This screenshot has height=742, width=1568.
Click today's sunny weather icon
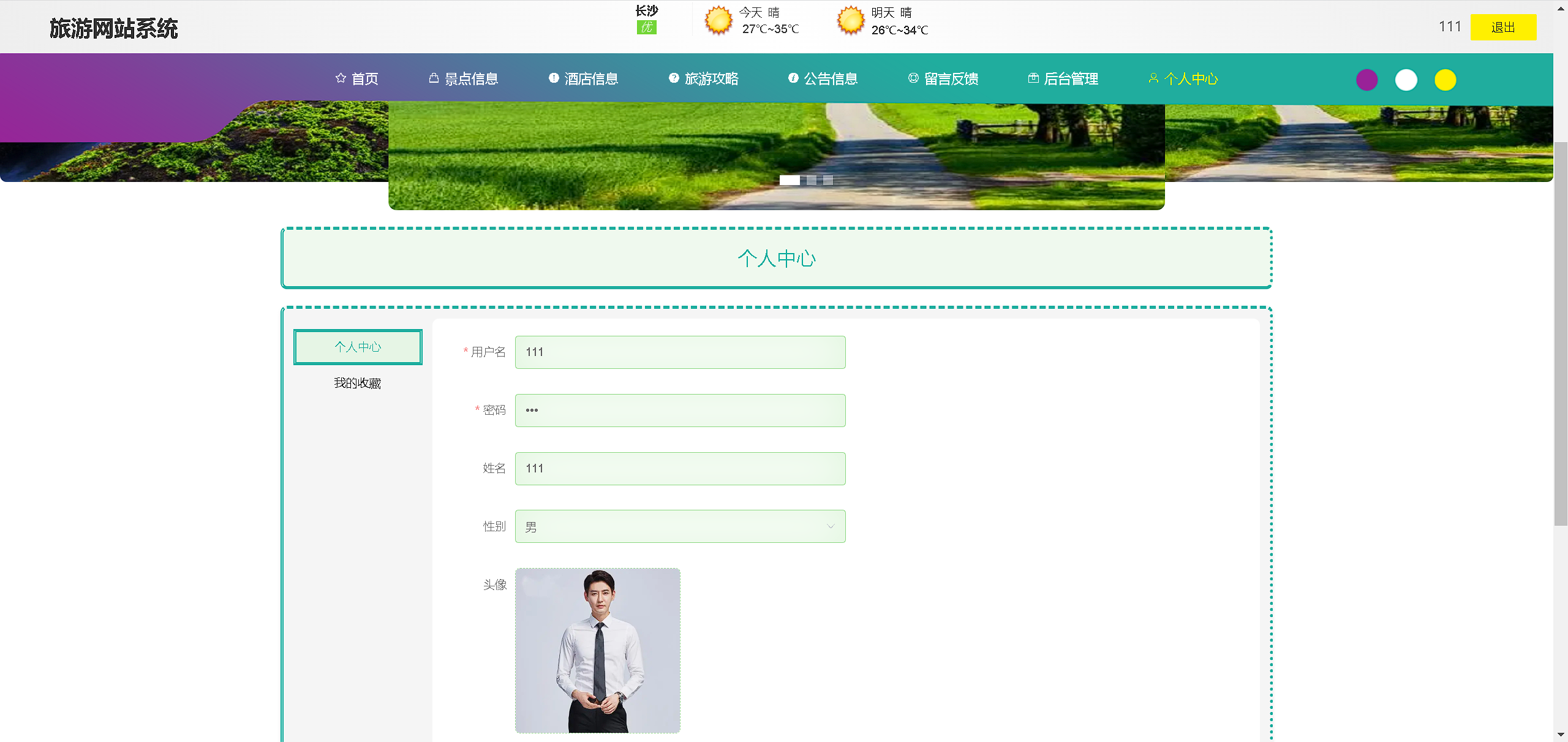click(x=718, y=20)
